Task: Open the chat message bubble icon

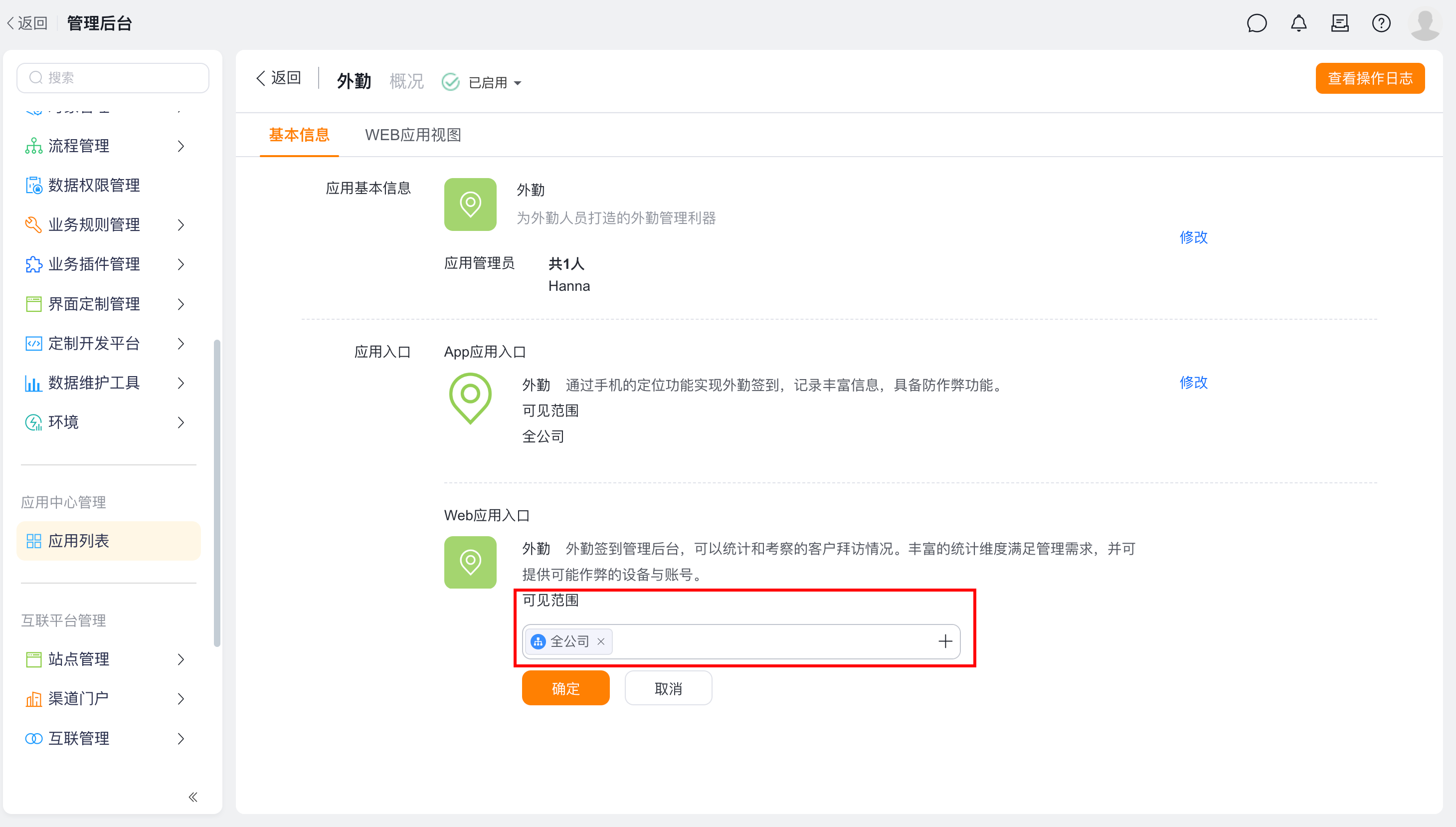Action: [1257, 23]
